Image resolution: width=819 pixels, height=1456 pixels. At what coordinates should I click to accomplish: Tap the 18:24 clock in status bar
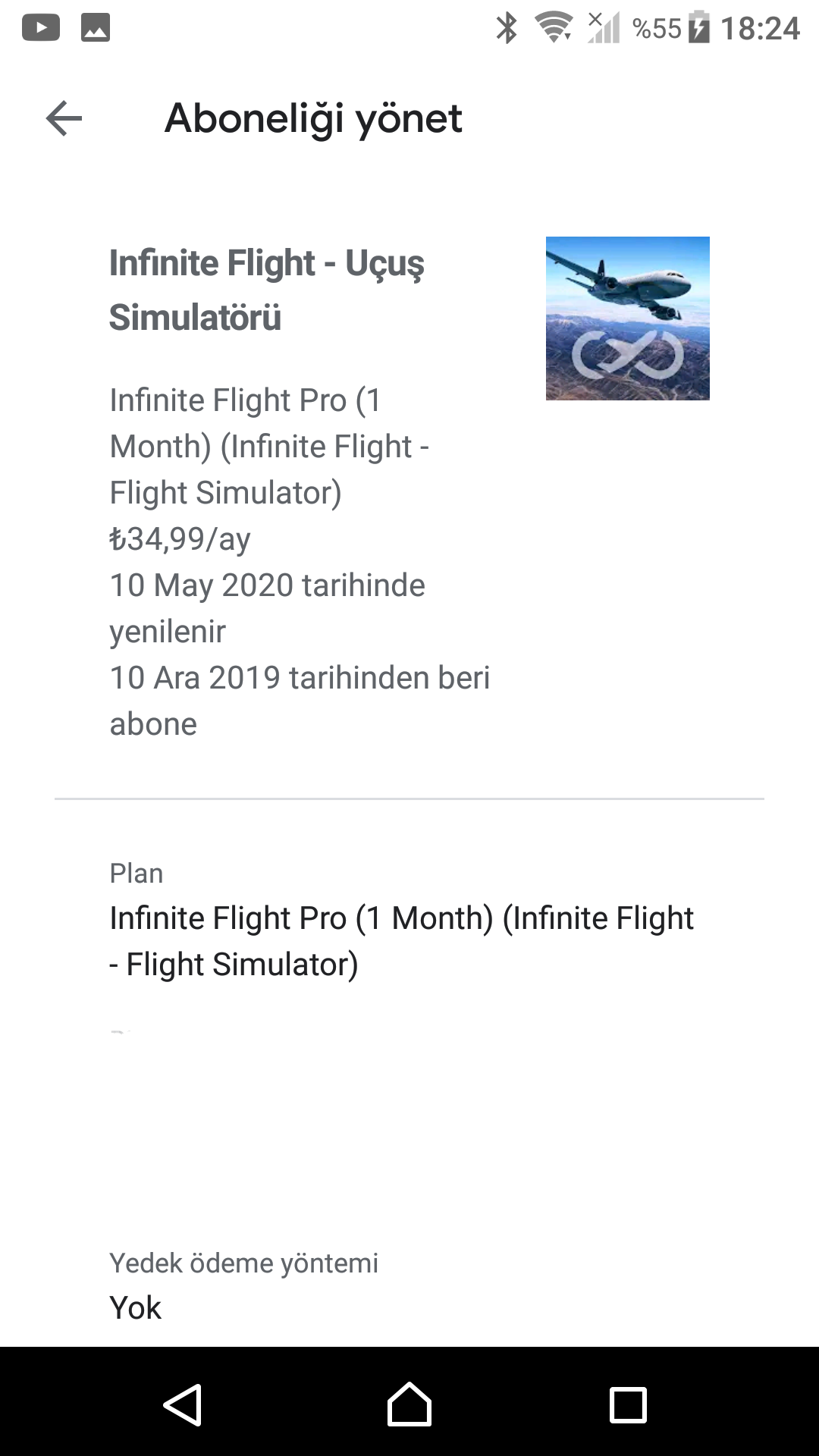click(x=759, y=29)
